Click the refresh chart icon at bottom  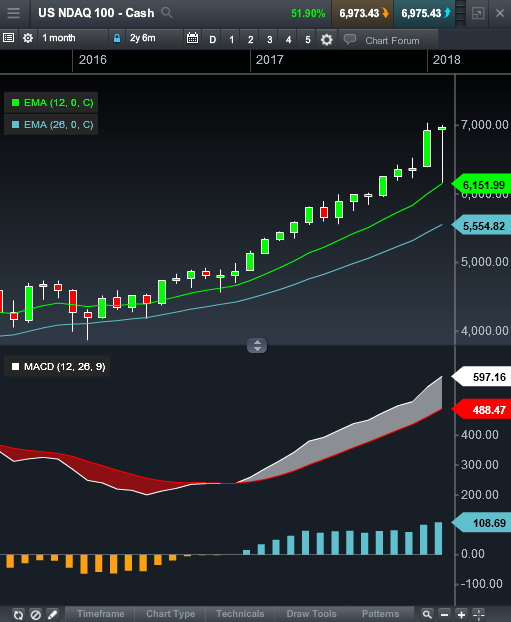[x=18, y=614]
